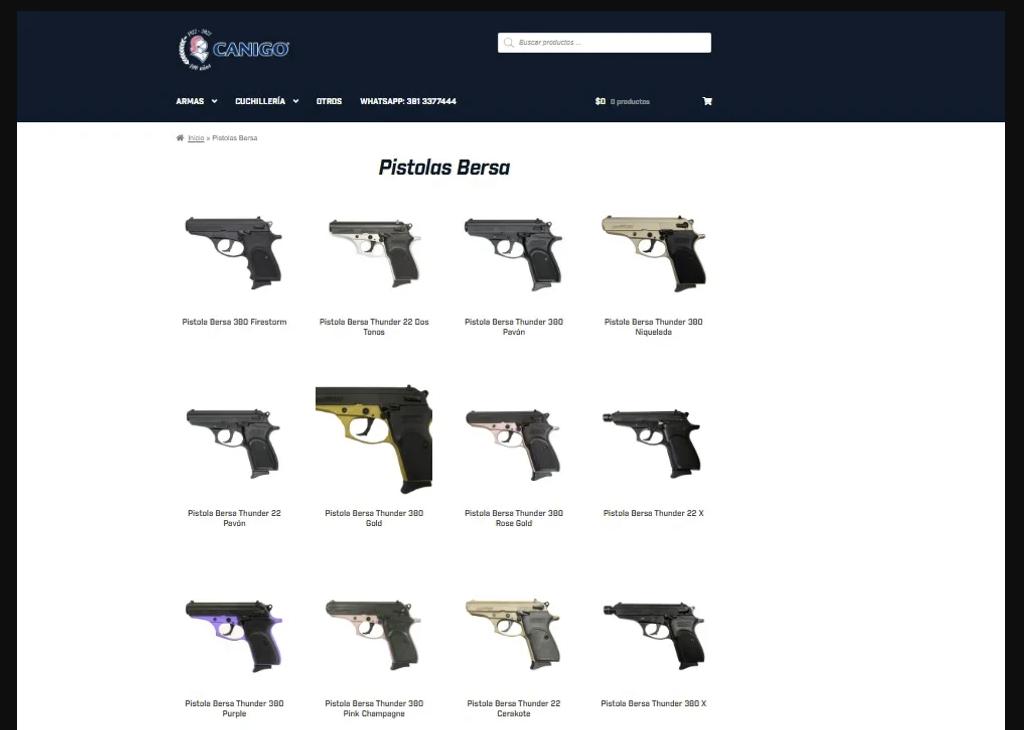The height and width of the screenshot is (730, 1024).
Task: Open the OTROS menu item
Action: point(329,101)
